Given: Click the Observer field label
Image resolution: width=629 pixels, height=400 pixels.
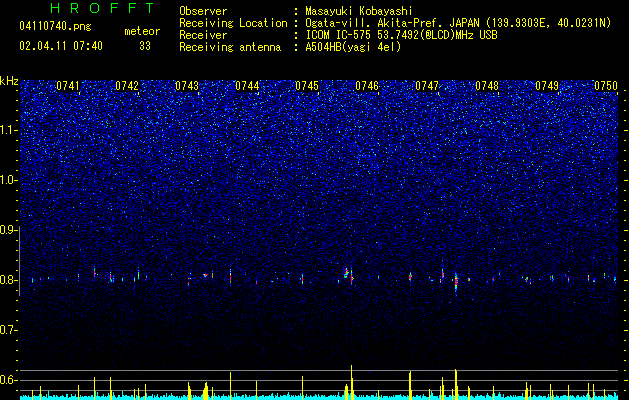Looking at the screenshot, I should point(203,11).
